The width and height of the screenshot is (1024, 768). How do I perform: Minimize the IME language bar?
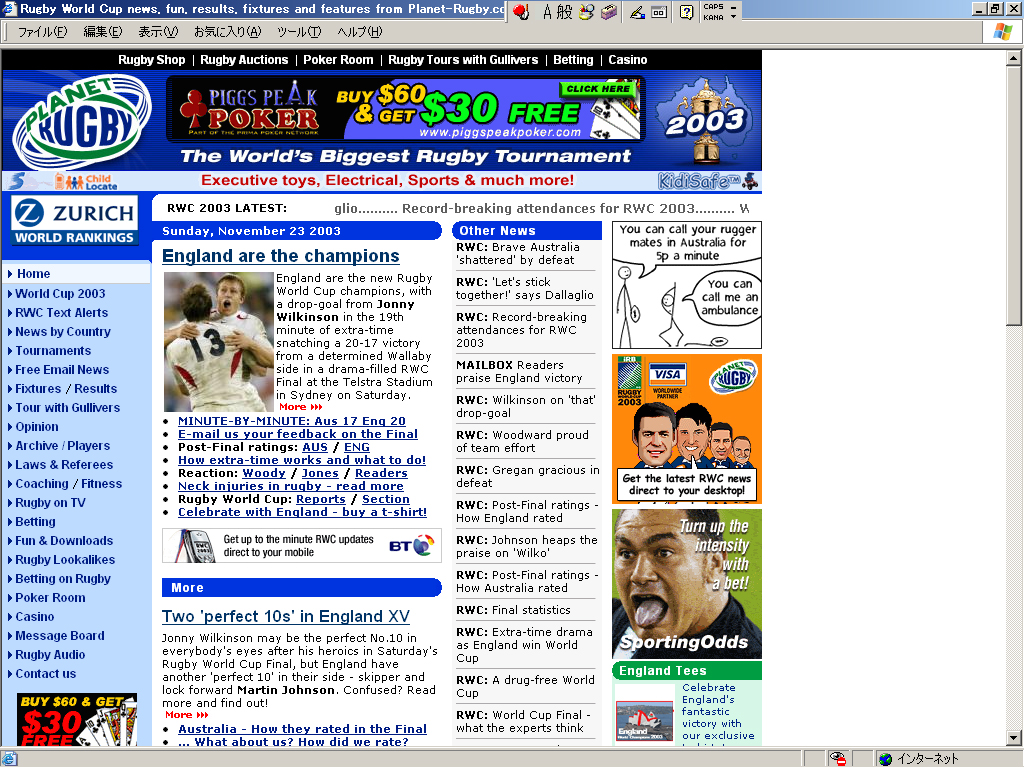point(733,7)
